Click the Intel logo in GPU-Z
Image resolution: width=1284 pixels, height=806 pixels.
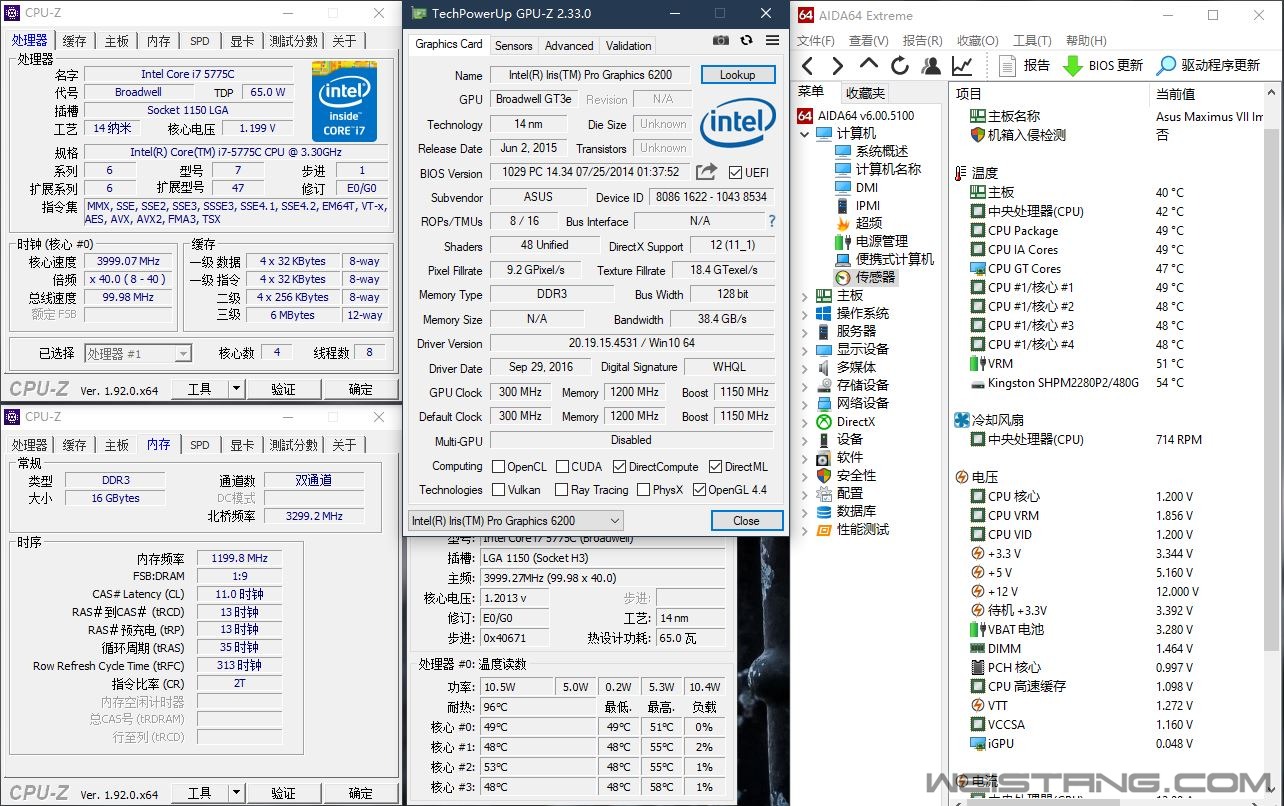tap(738, 123)
